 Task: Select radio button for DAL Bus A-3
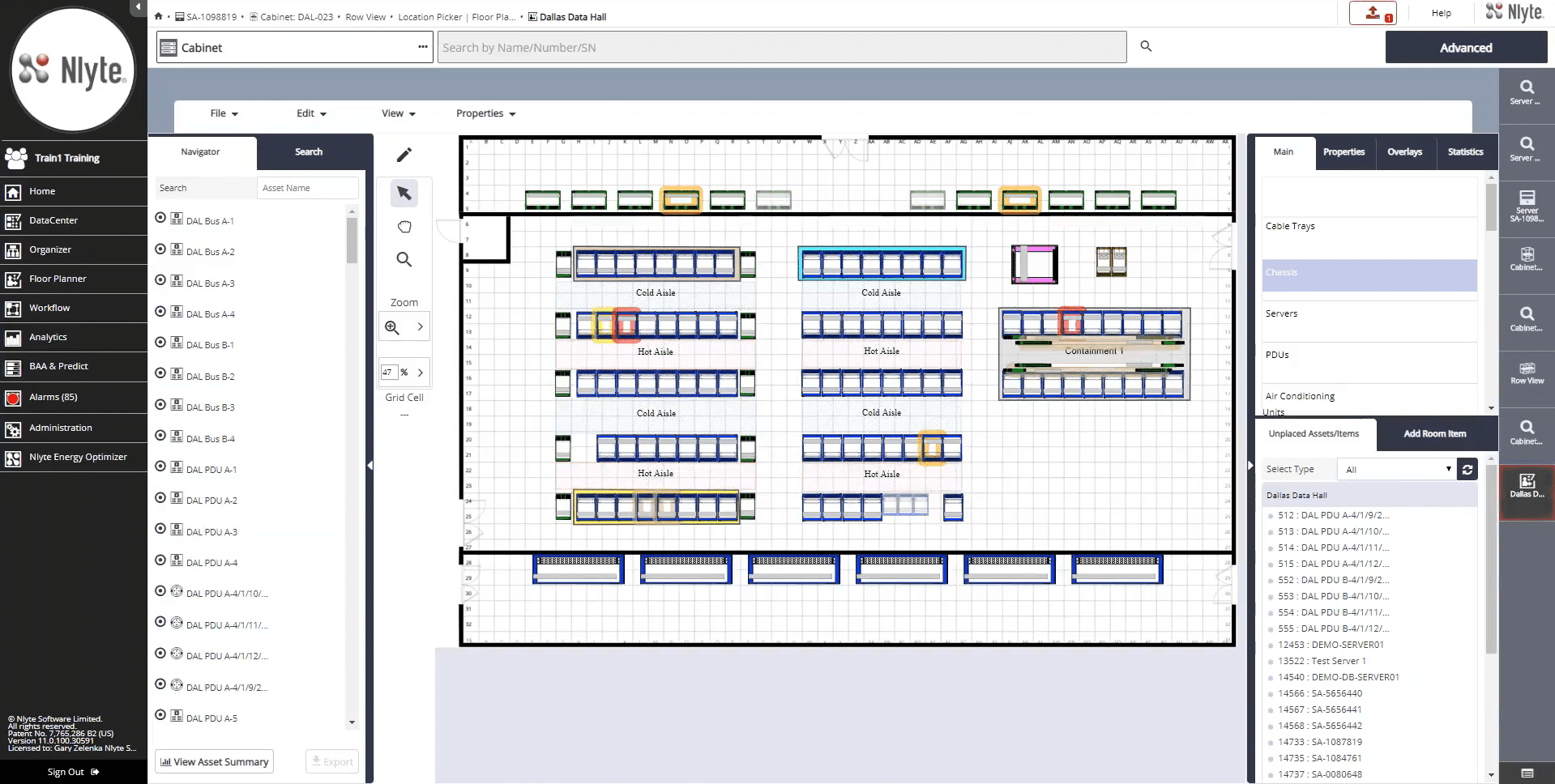pos(160,280)
